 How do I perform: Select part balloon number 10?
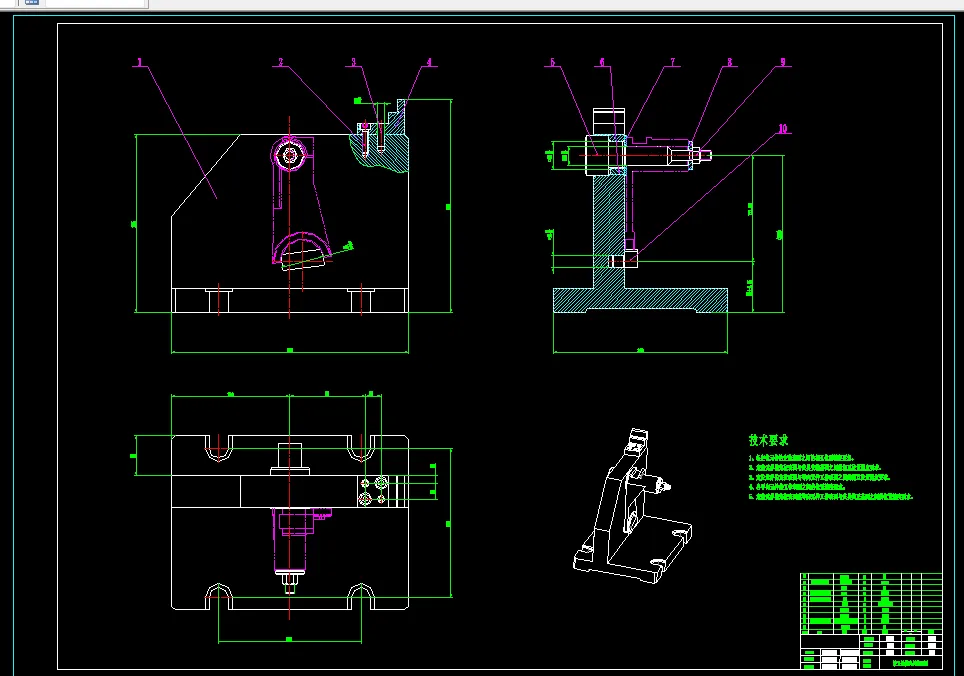[783, 128]
